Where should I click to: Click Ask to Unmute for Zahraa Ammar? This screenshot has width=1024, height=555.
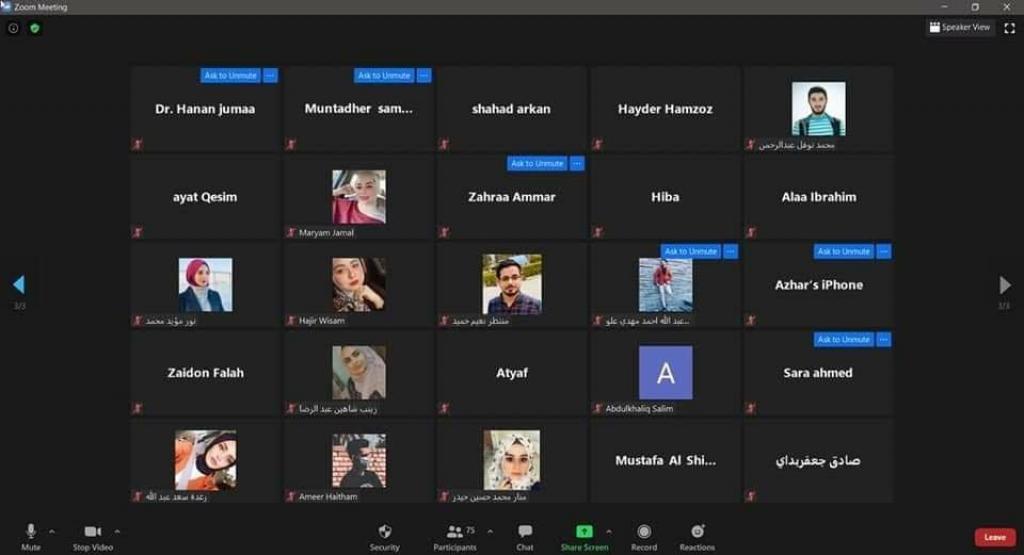537,164
